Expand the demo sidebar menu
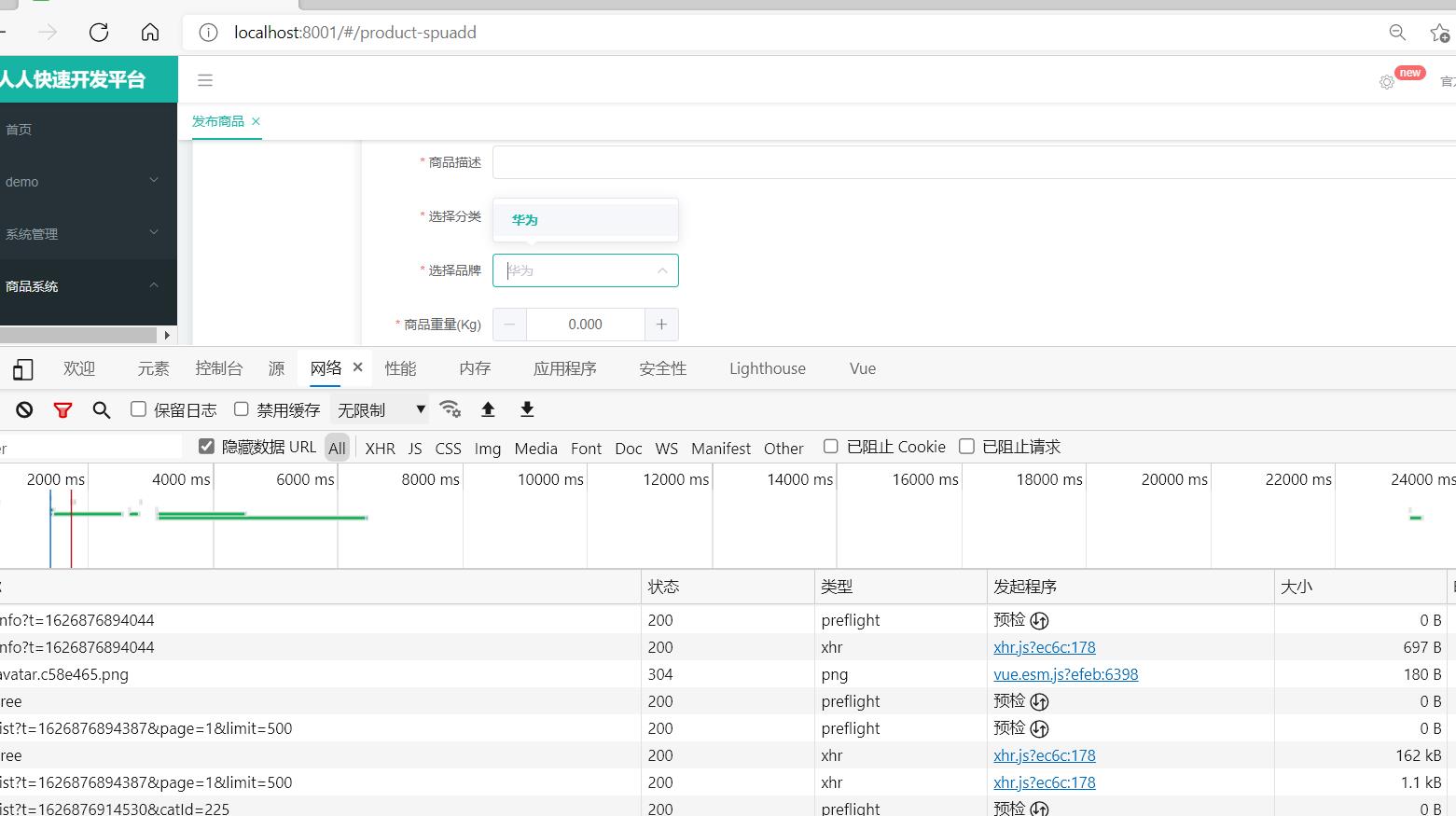Image resolution: width=1456 pixels, height=816 pixels. click(x=89, y=182)
